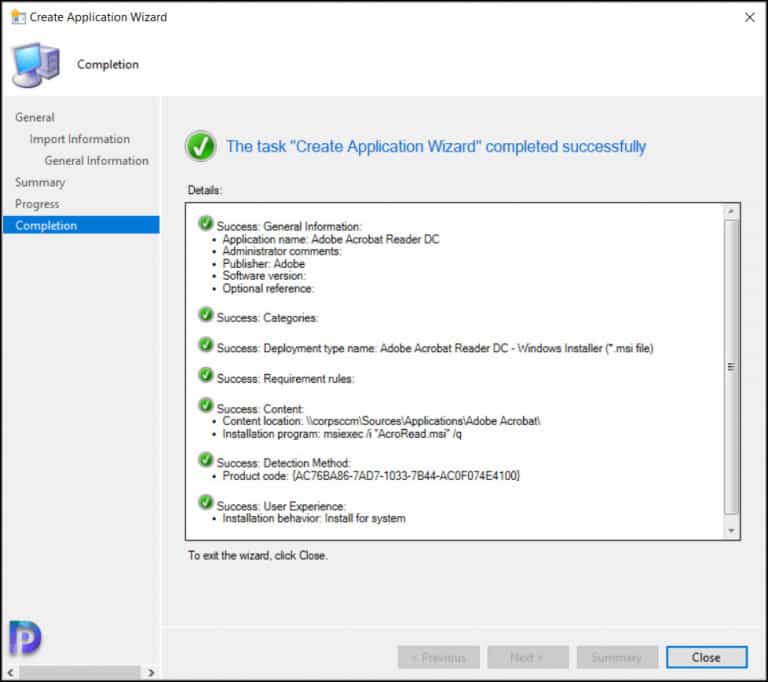This screenshot has width=768, height=682.
Task: Click the green check beside General Information
Action: coord(206,223)
